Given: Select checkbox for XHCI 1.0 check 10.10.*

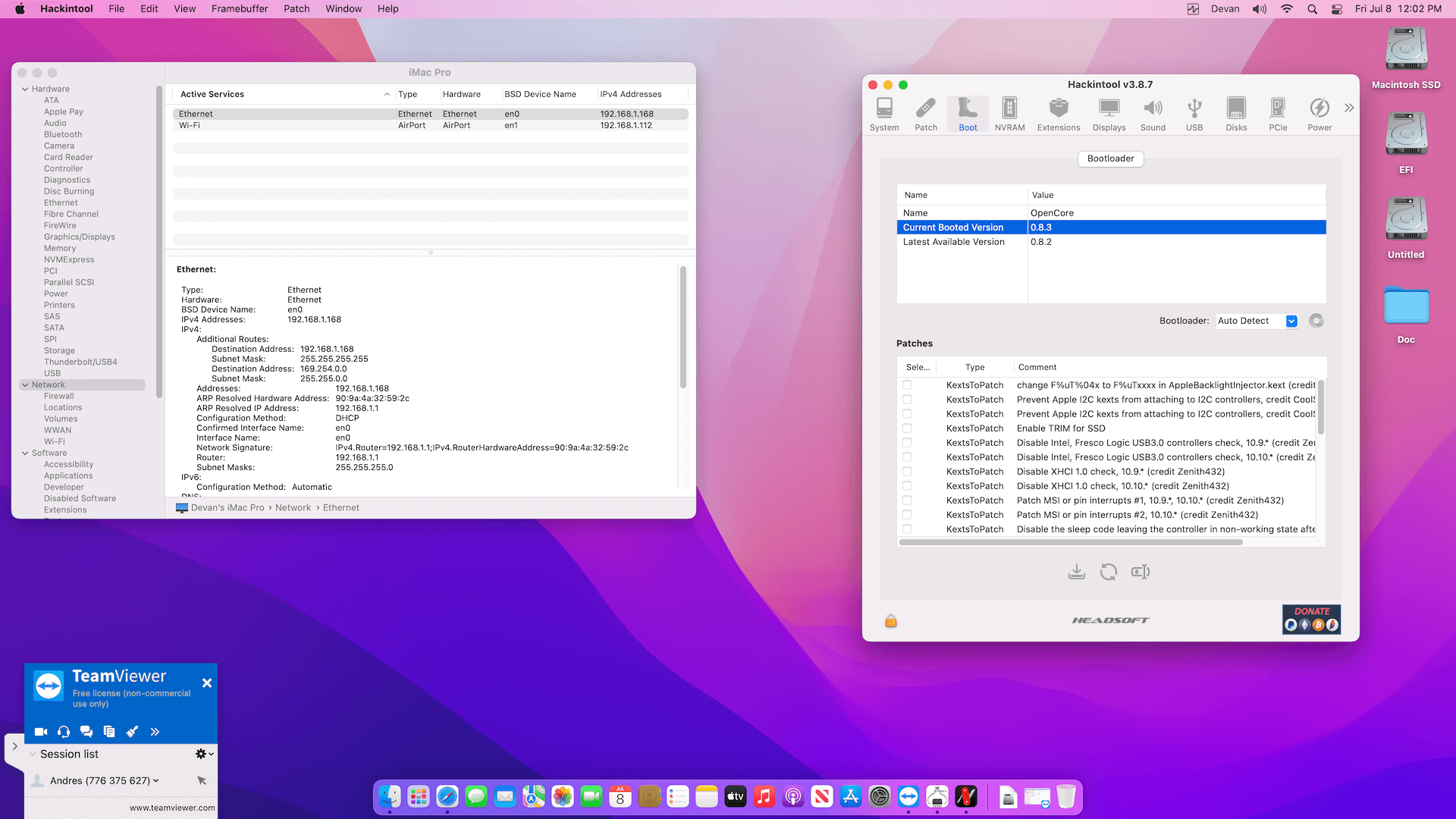Looking at the screenshot, I should [x=907, y=486].
